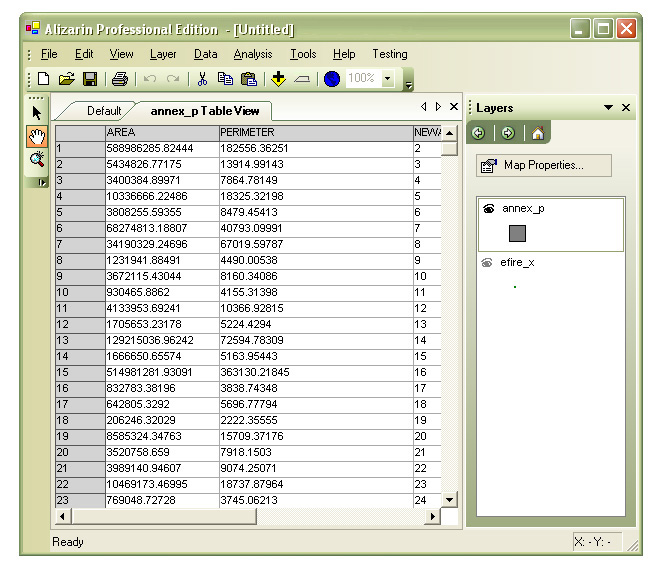Screen dimensions: 662x574
Task: Open the Analysis menu
Action: (253, 54)
